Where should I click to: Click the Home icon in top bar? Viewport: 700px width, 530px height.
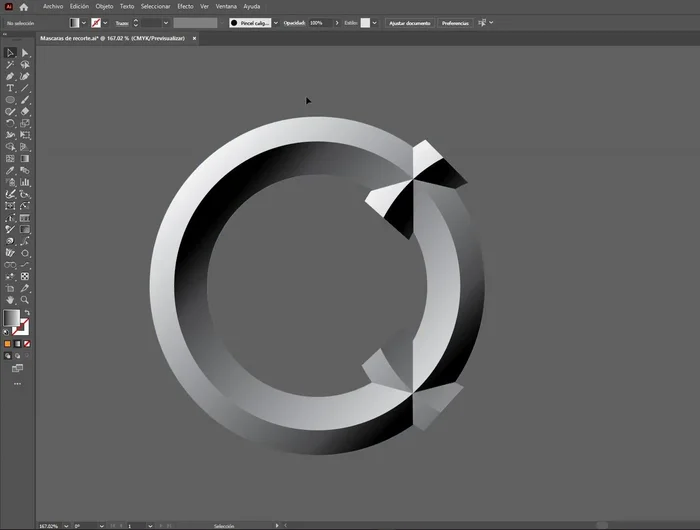coord(24,6)
